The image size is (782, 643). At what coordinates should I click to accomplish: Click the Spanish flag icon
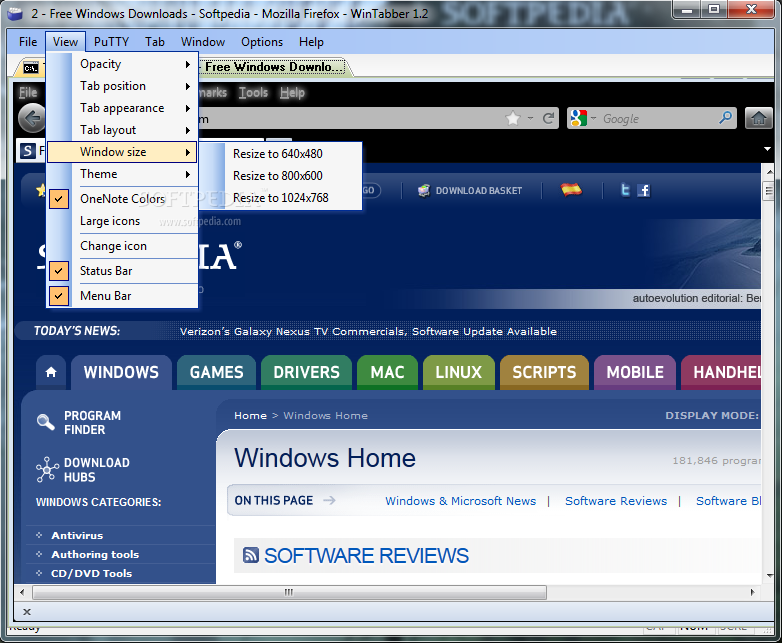pos(571,190)
